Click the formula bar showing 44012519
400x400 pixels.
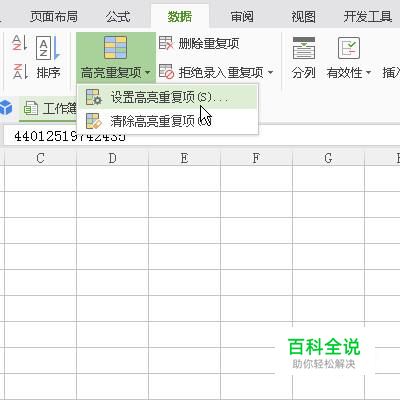202,136
